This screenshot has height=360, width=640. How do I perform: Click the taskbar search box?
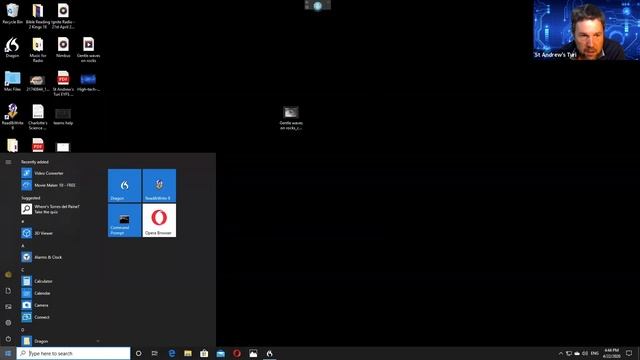coord(73,353)
